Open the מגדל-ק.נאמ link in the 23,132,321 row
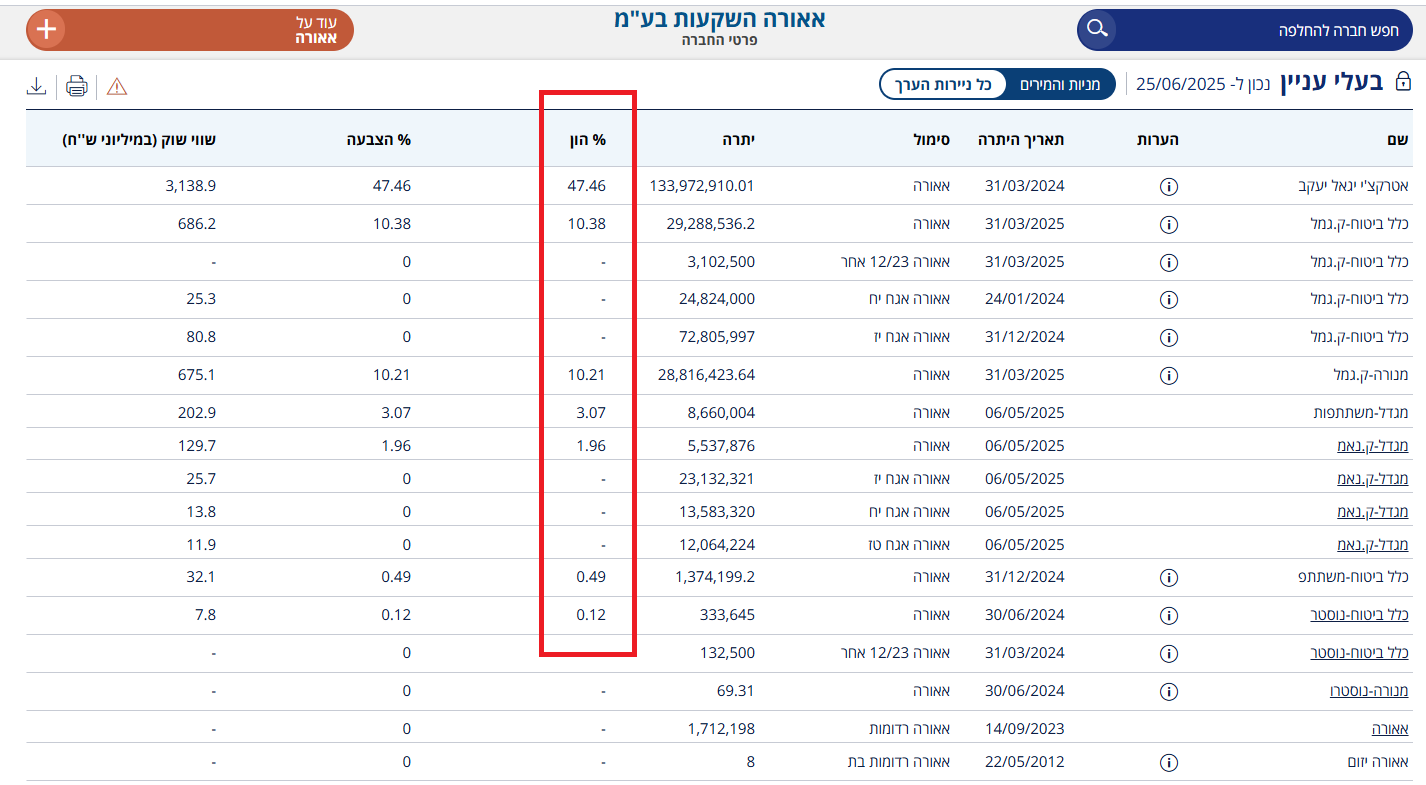 (x=1373, y=479)
